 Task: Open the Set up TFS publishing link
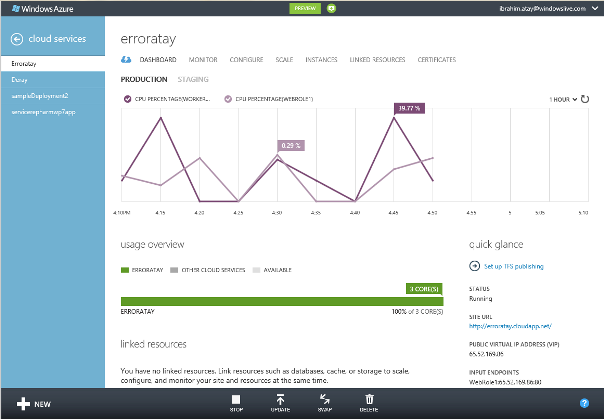513,266
